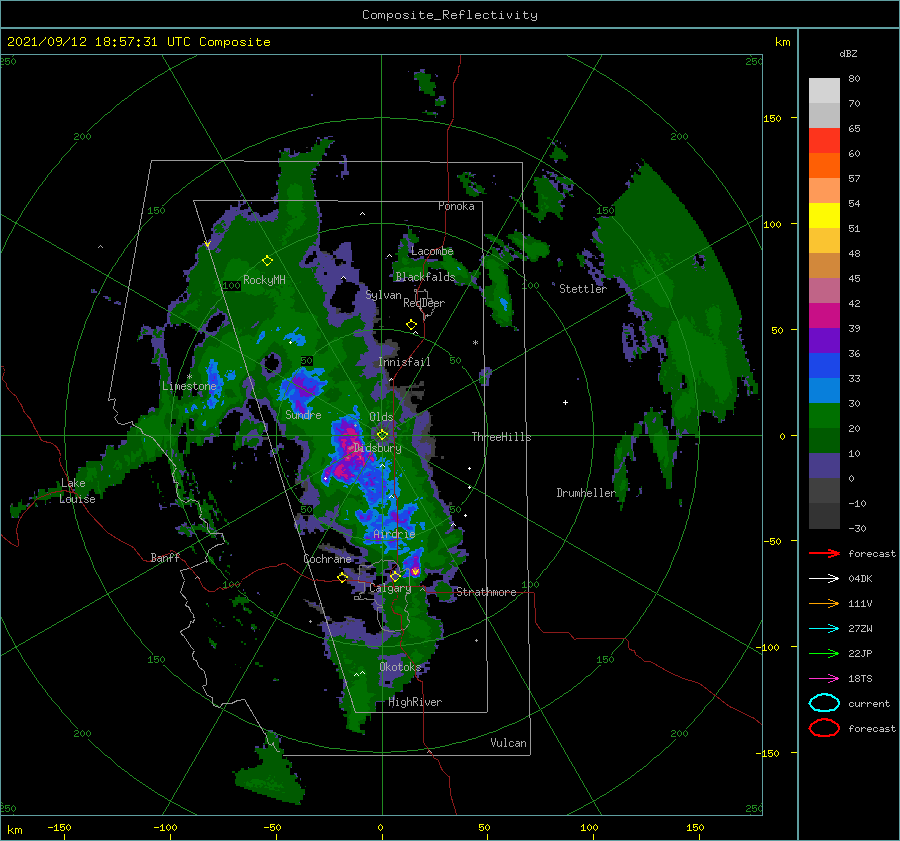Screen dimensions: 900x841
Task: Click the red swatch between 65 and 60 dBZ
Action: click(824, 141)
